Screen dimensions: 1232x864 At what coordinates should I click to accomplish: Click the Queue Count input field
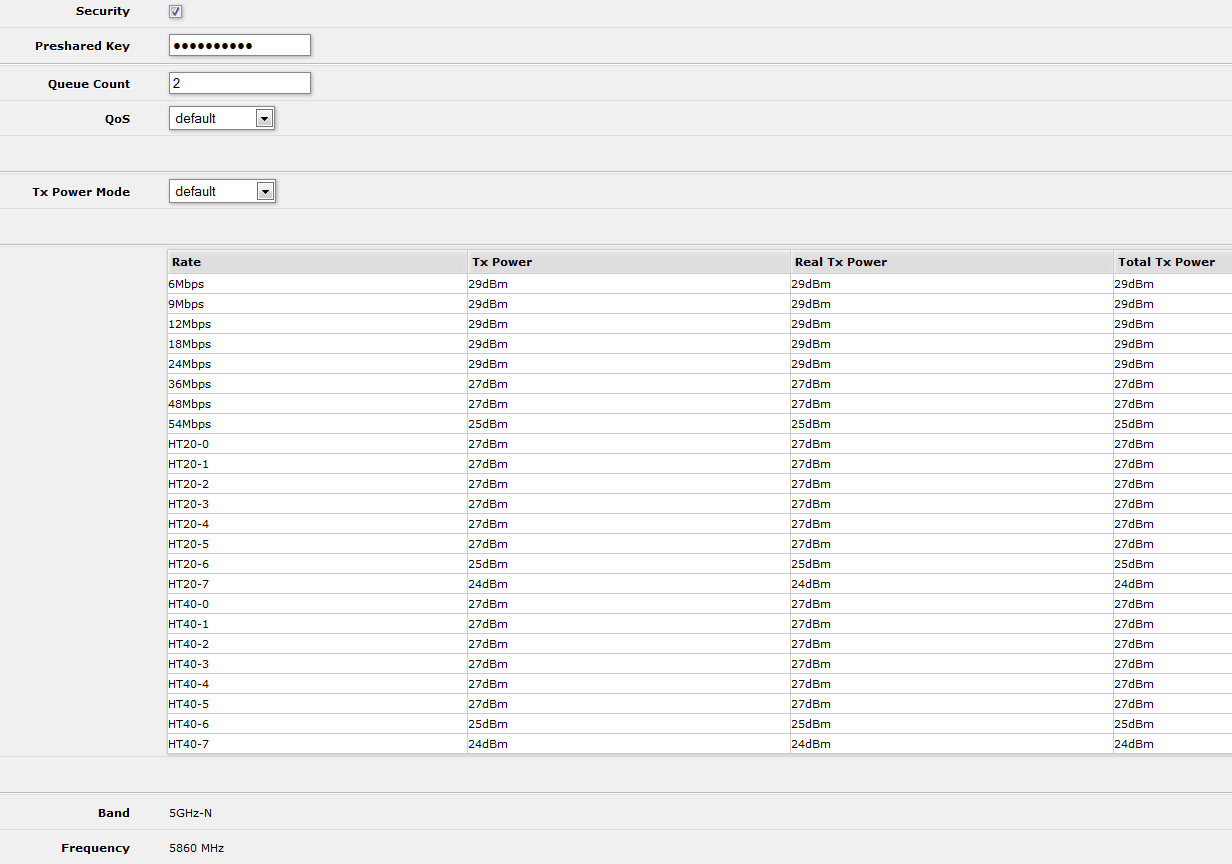click(x=240, y=83)
